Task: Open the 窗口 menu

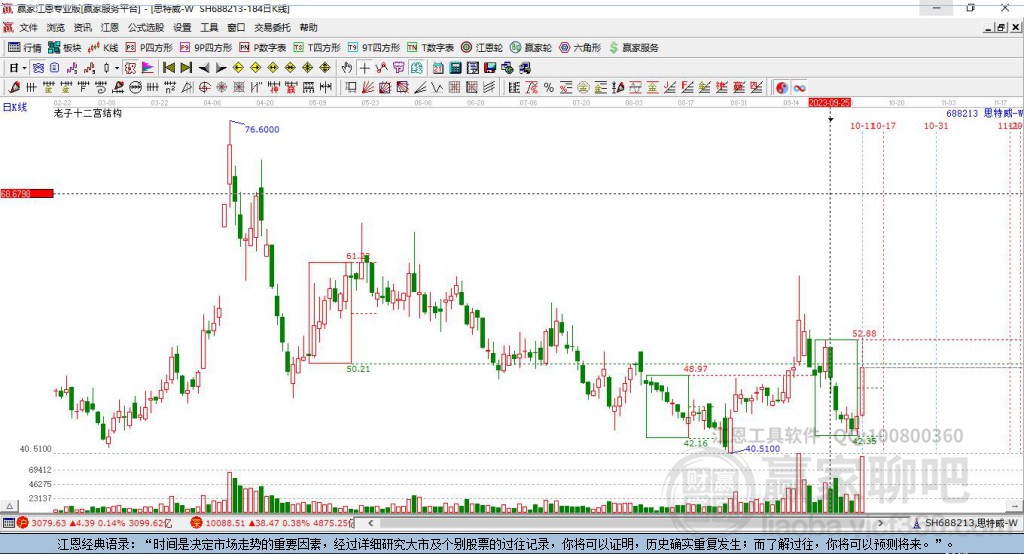Action: (x=236, y=27)
